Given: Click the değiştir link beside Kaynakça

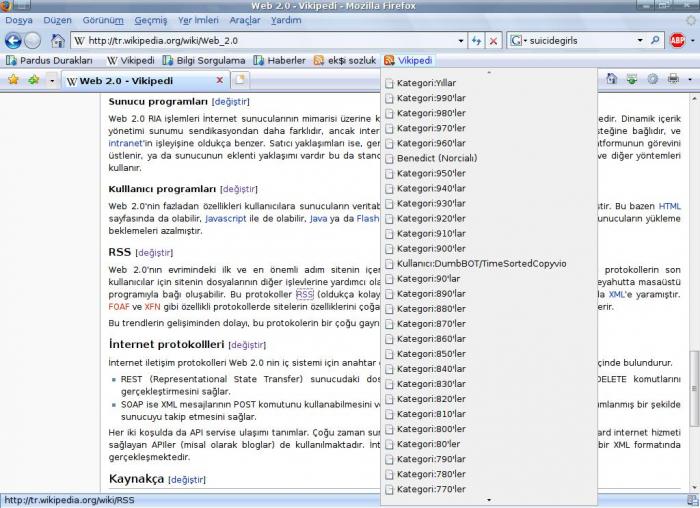Looking at the screenshot, I should pyautogui.click(x=186, y=480).
